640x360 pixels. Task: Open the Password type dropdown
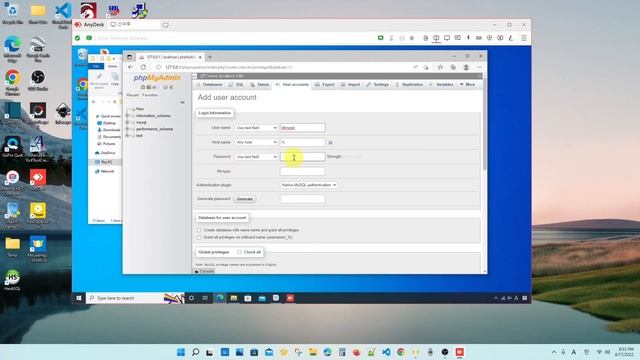[256, 157]
